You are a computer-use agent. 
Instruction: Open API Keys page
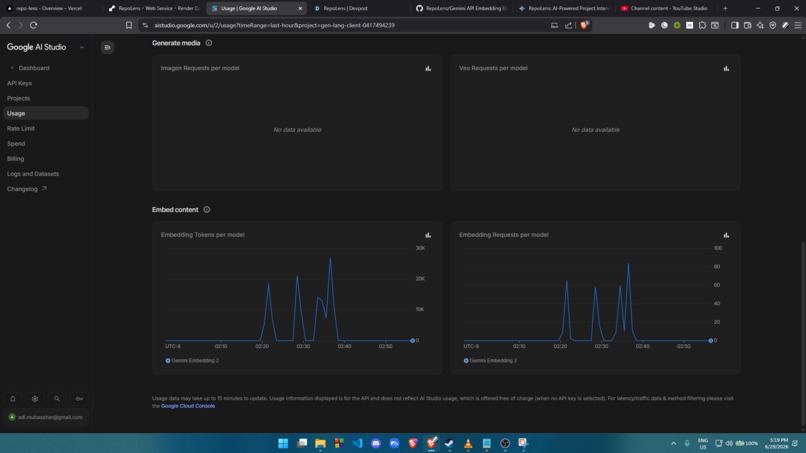[20, 83]
